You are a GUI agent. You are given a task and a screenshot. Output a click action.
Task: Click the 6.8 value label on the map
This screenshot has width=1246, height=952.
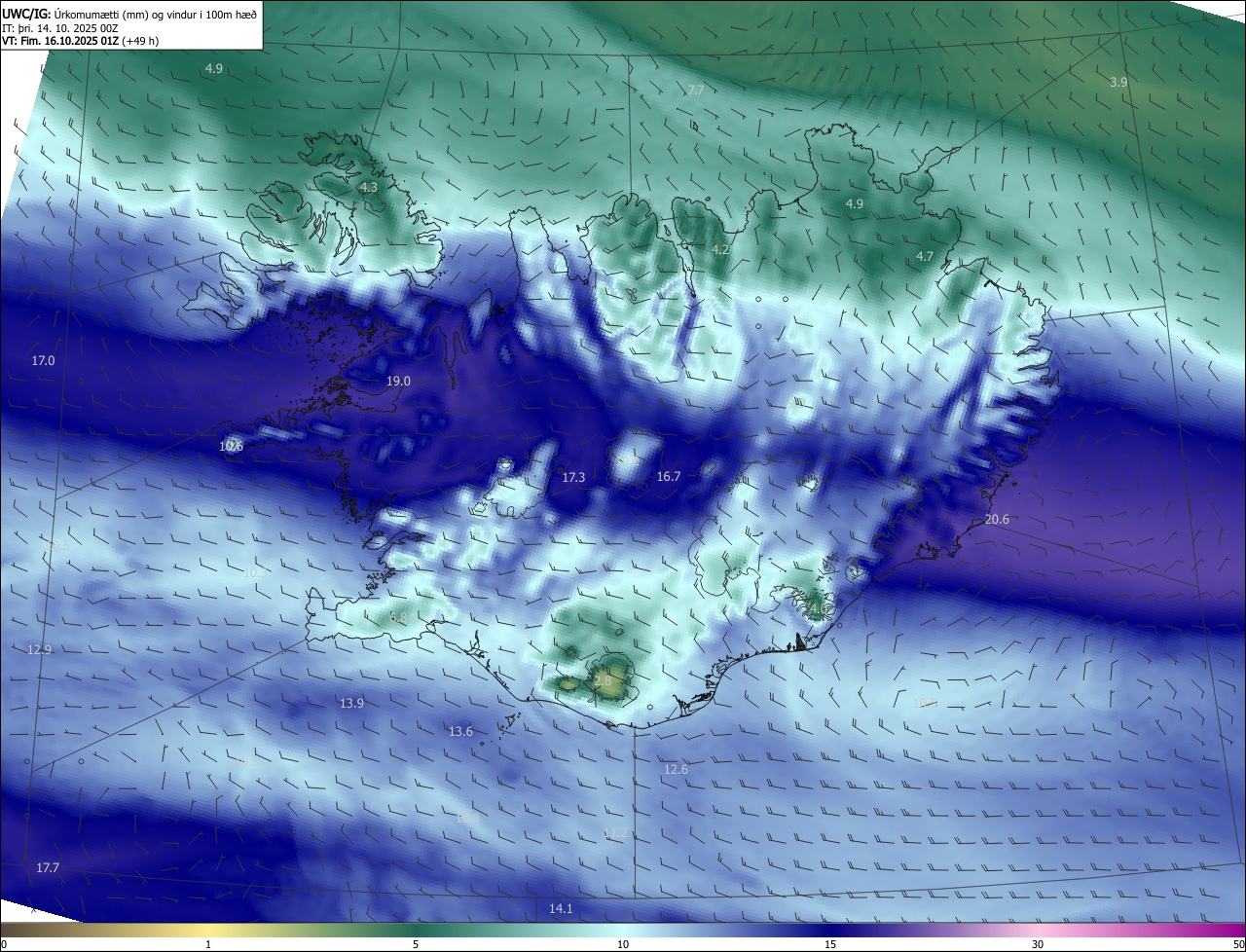click(x=398, y=618)
